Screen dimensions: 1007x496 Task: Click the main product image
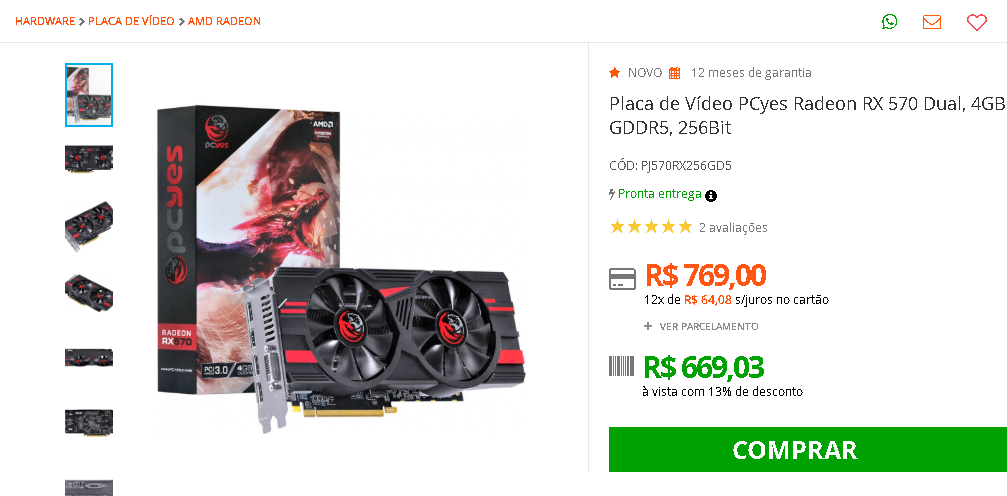pos(341,270)
